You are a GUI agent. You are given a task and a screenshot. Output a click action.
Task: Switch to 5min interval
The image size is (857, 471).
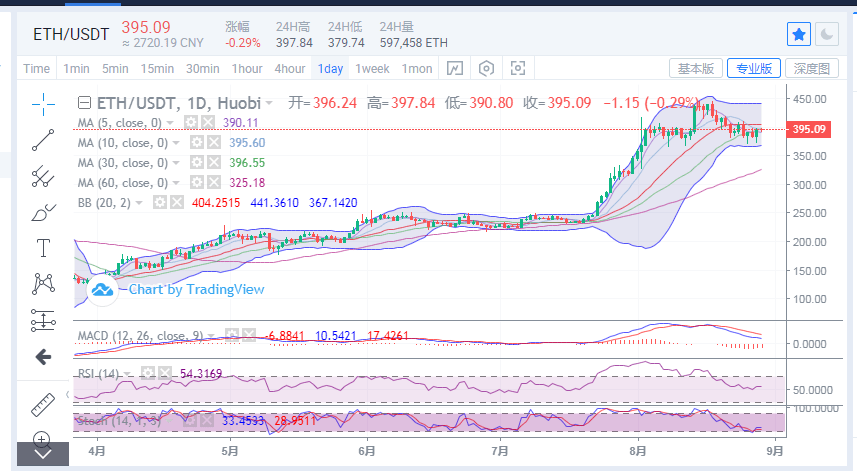pyautogui.click(x=115, y=69)
